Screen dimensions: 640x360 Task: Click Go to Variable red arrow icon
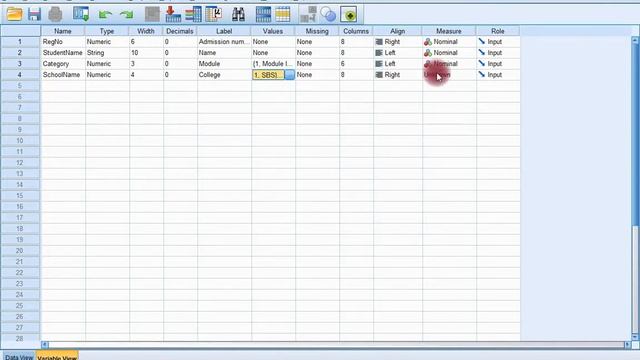(173, 15)
